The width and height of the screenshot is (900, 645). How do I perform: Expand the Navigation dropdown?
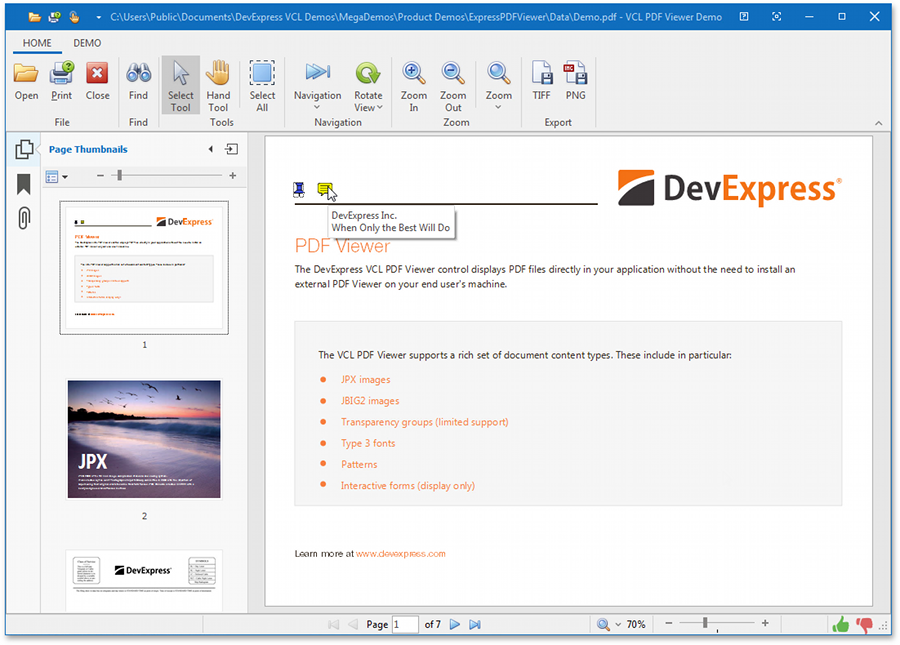317,84
